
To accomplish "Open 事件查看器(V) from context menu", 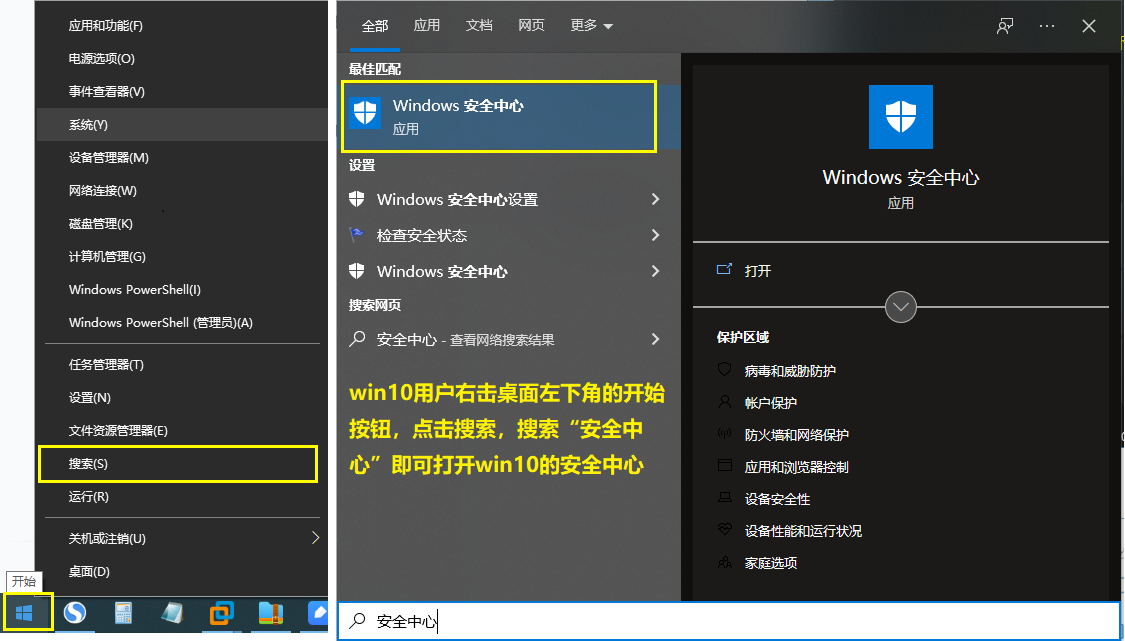I will (182, 92).
